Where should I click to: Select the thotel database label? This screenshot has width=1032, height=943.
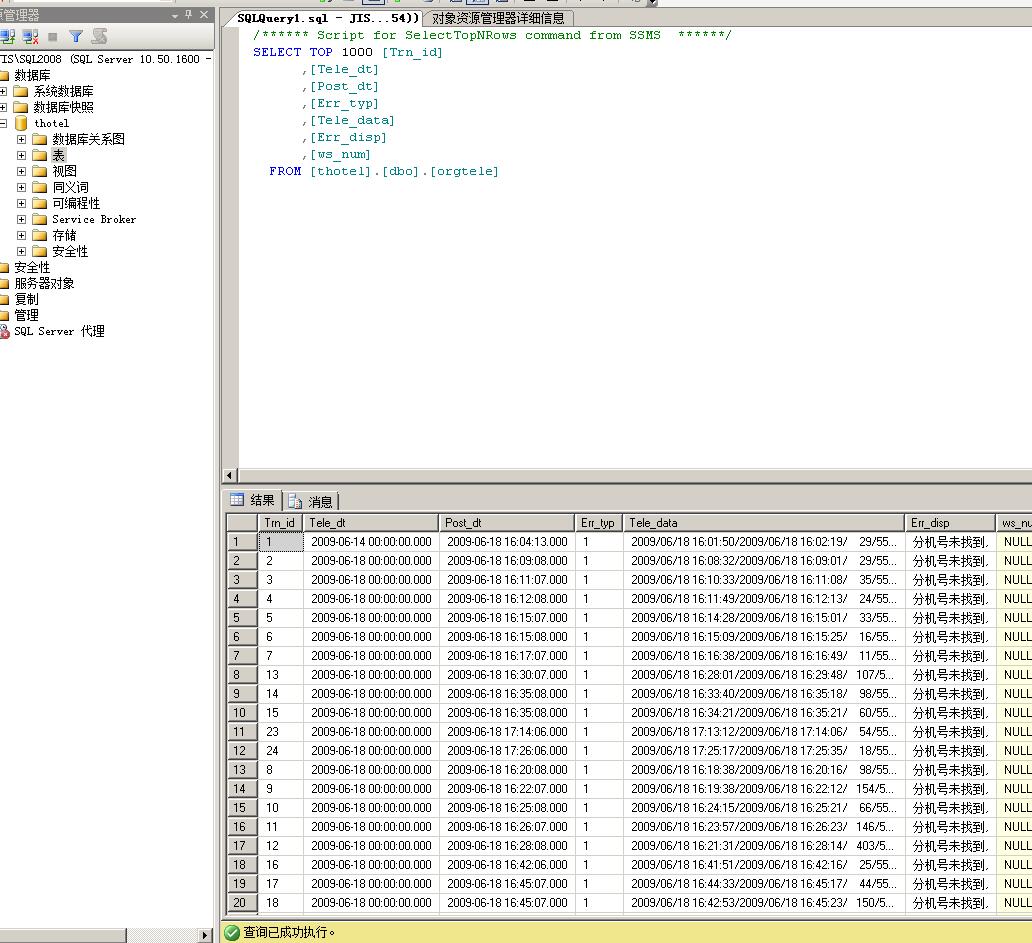click(51, 123)
